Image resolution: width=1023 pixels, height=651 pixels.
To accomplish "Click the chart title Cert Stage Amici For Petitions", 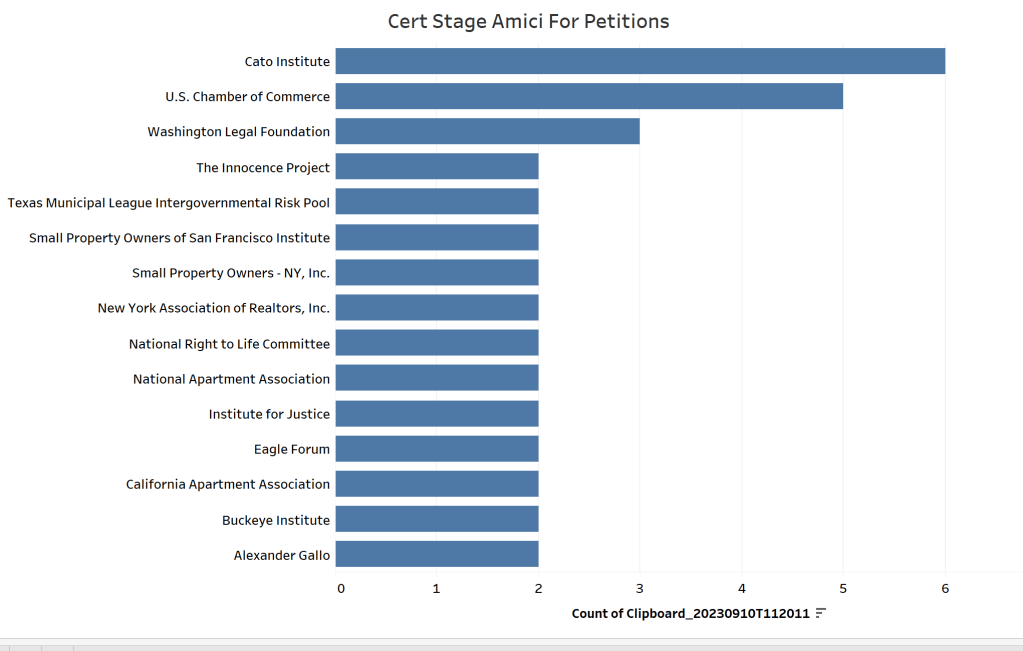I will click(x=528, y=21).
